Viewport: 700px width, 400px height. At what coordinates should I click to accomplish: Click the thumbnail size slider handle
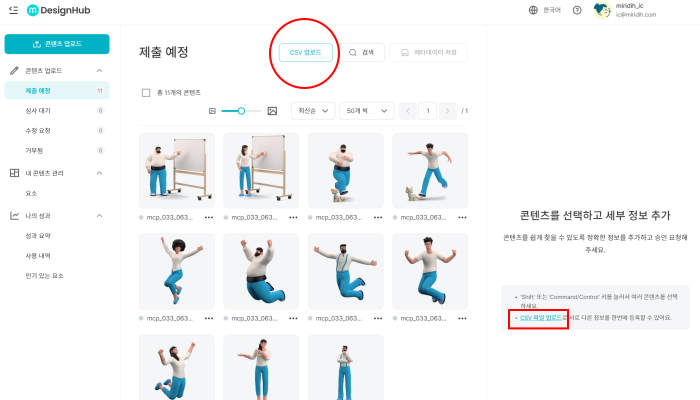point(240,111)
